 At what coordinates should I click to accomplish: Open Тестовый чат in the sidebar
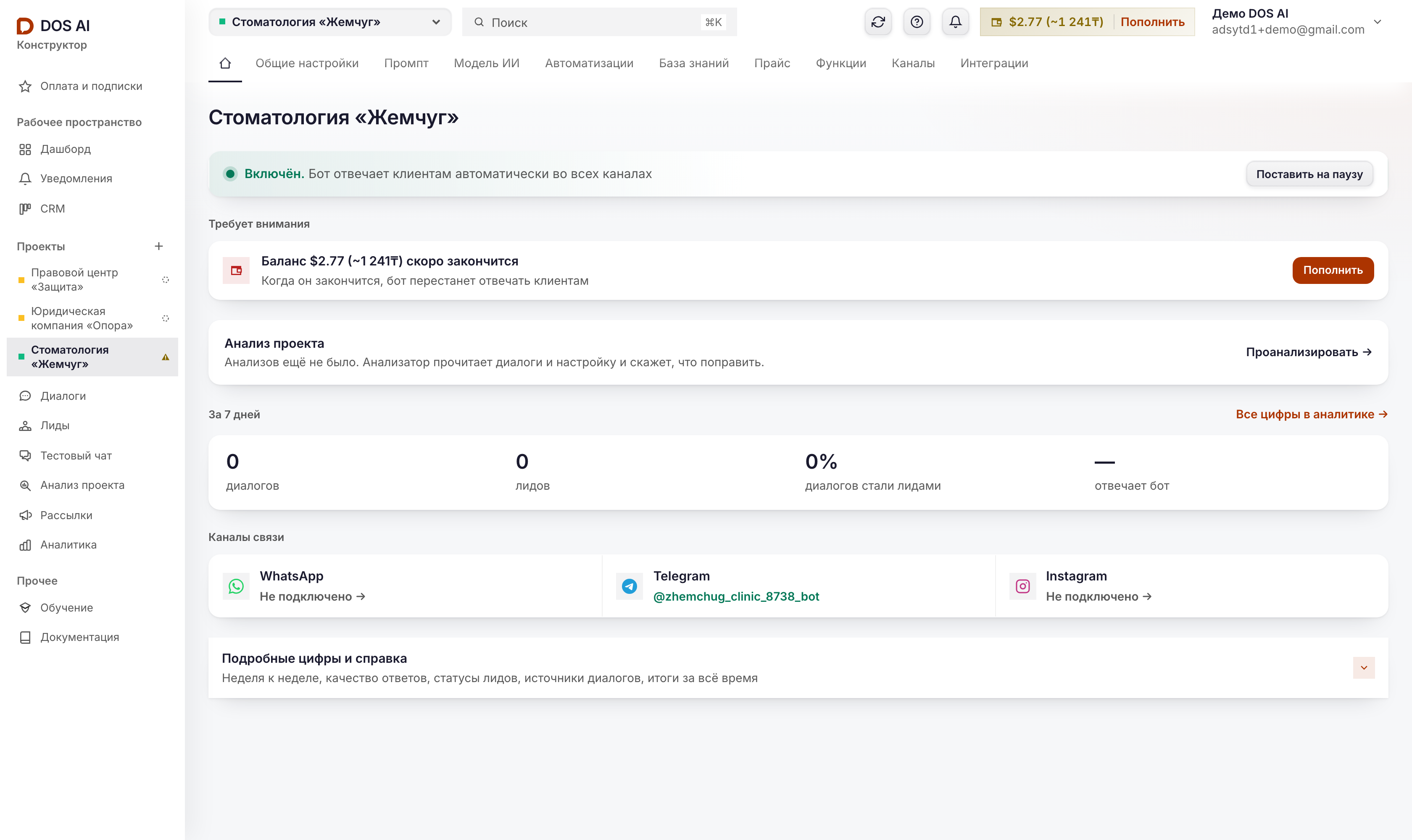click(x=92, y=456)
